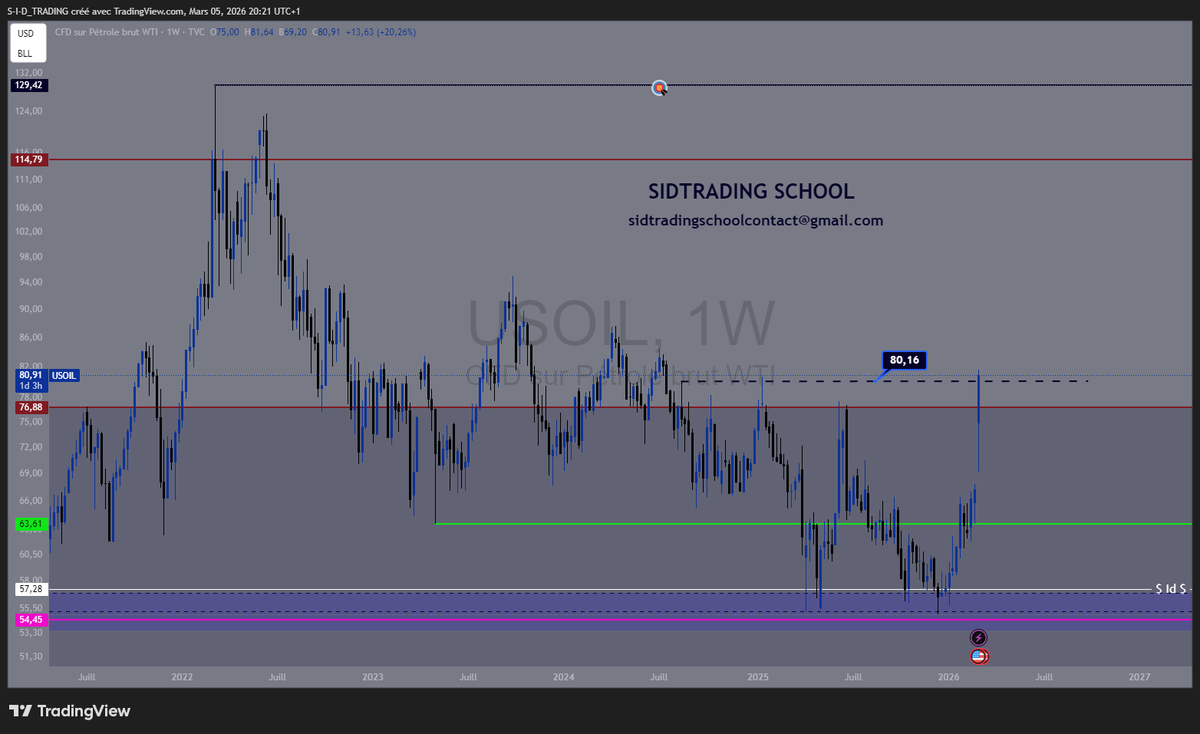
Task: Click the 2027 label on the time axis
Action: pyautogui.click(x=1139, y=677)
